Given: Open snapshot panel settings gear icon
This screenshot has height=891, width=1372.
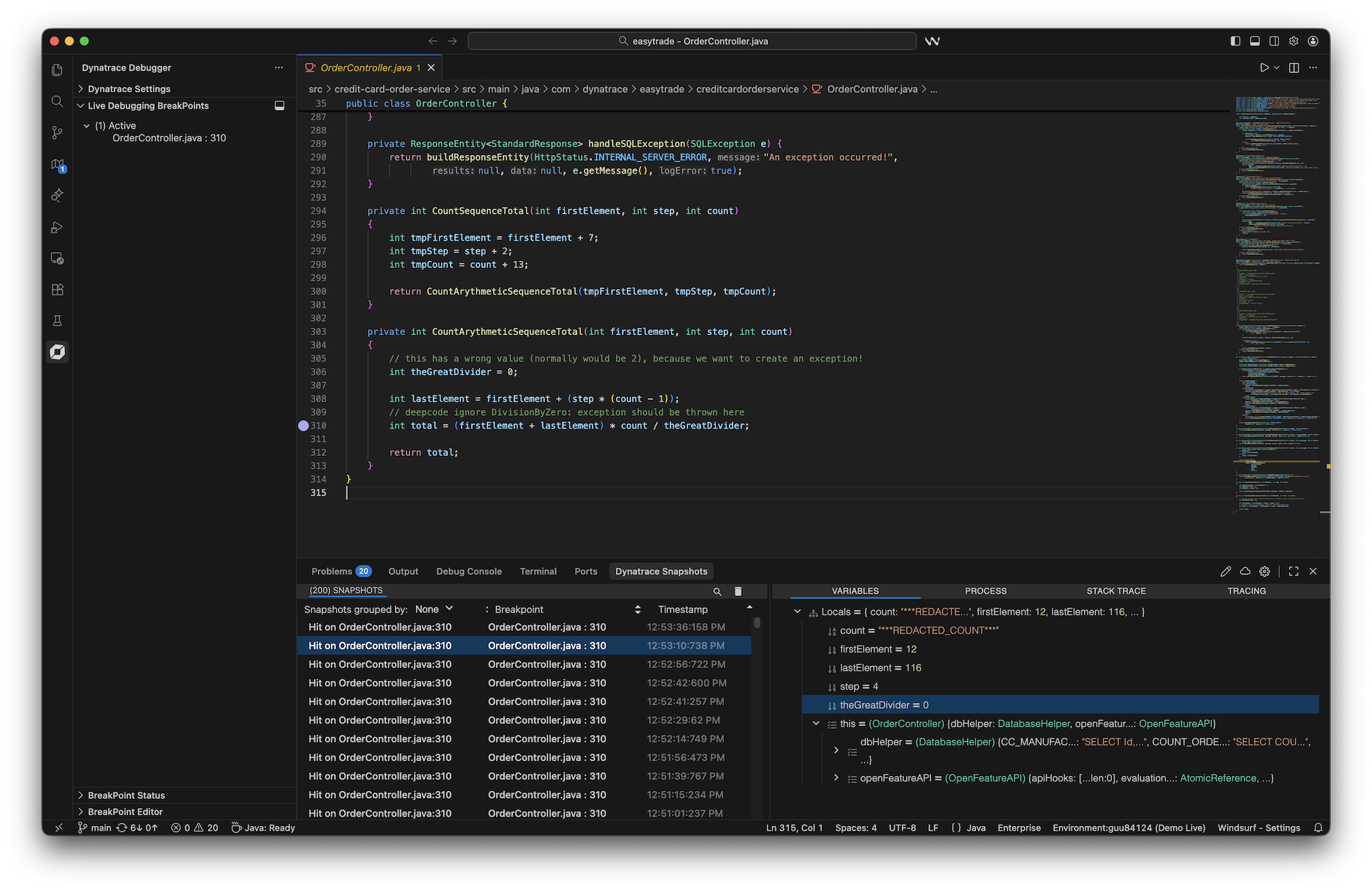Looking at the screenshot, I should tap(1264, 571).
